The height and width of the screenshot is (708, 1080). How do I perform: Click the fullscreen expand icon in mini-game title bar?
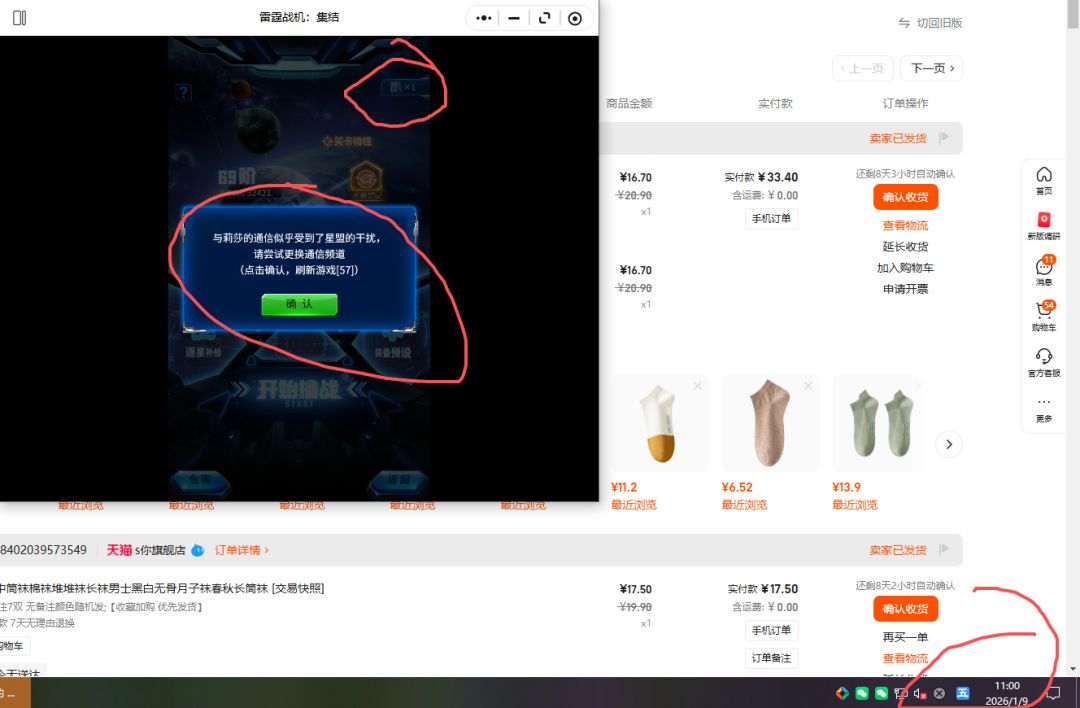(545, 19)
